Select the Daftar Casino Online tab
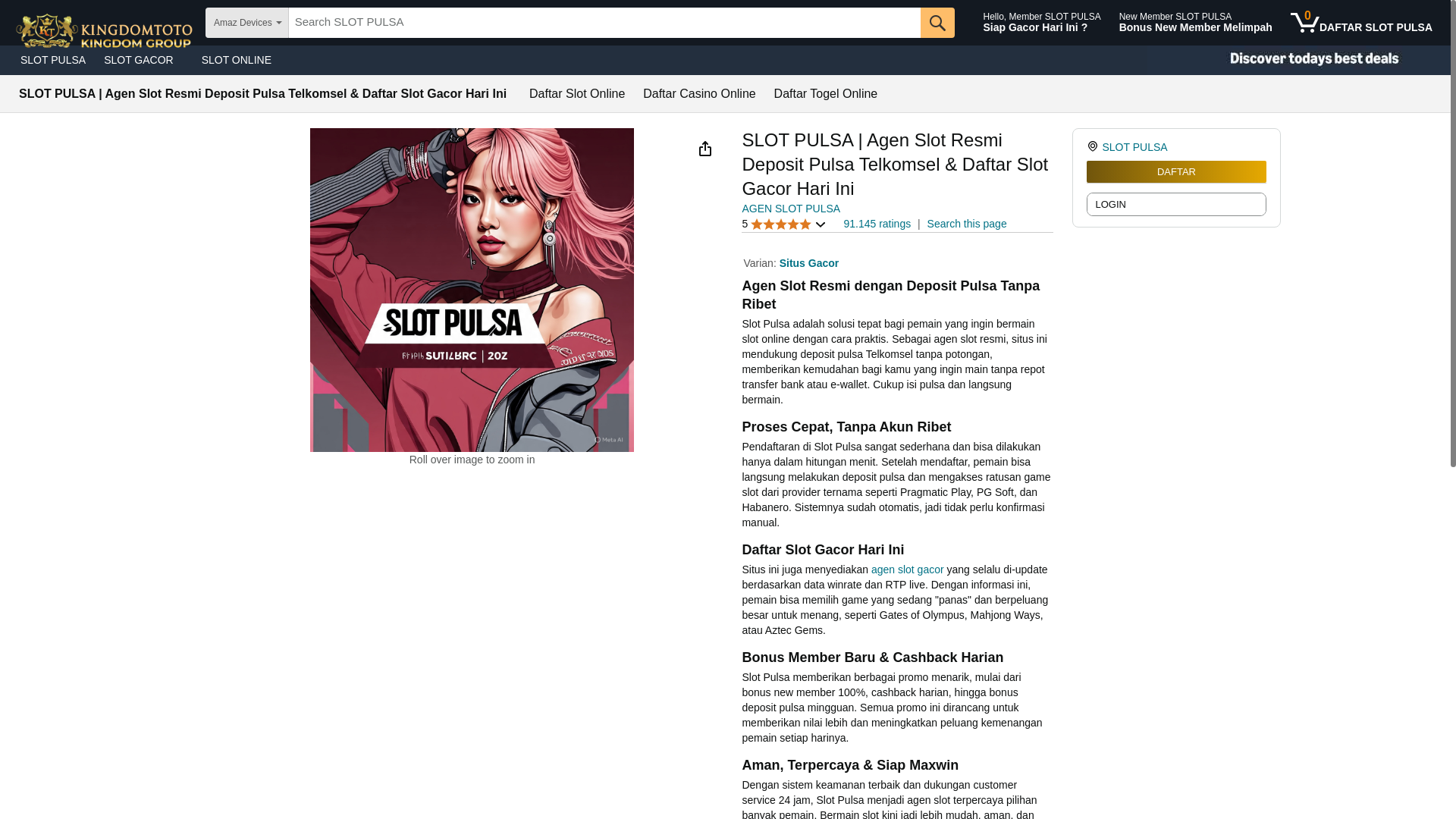This screenshot has width=1456, height=819. point(699,94)
